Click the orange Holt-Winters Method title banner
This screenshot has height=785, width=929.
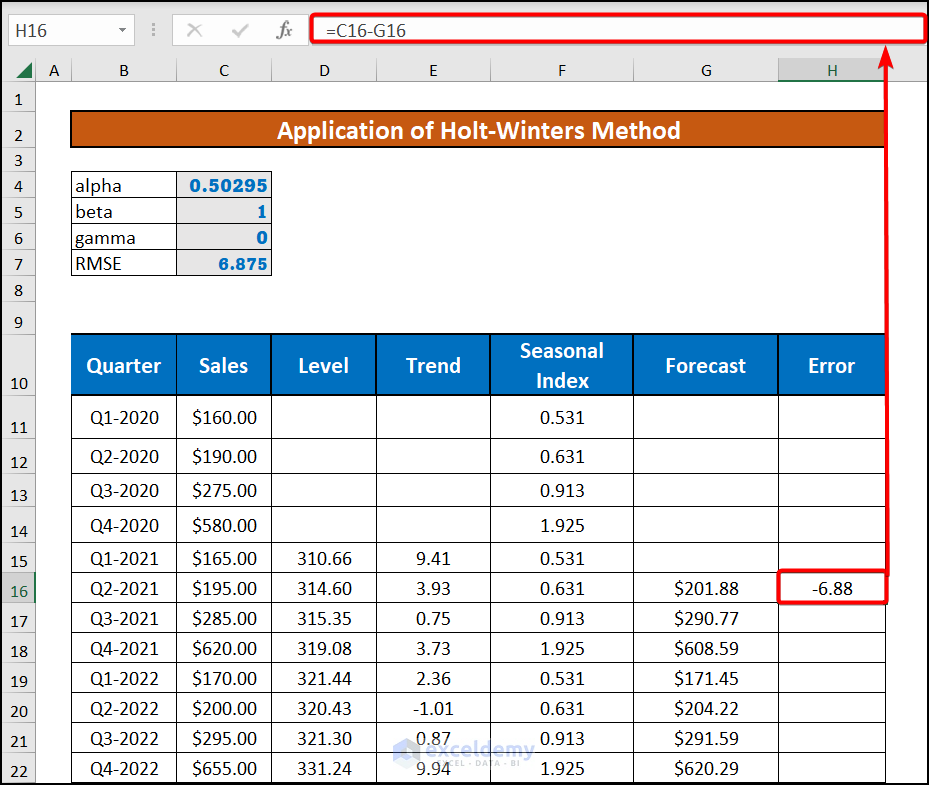coord(478,130)
